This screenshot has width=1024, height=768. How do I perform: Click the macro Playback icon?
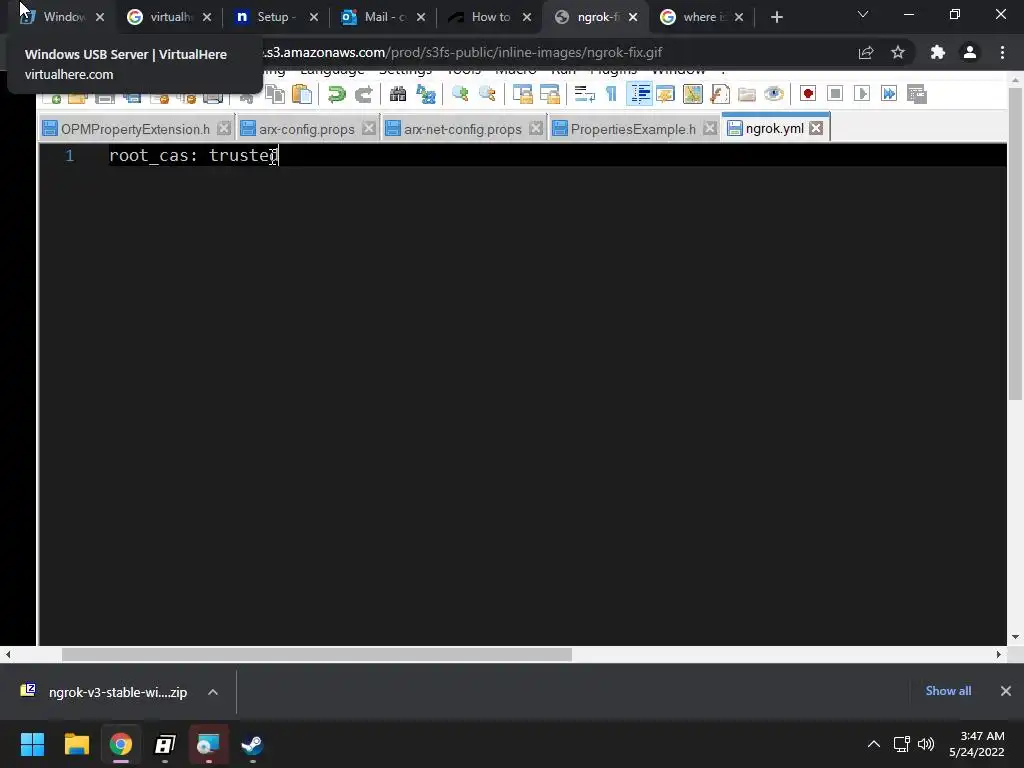tap(862, 94)
